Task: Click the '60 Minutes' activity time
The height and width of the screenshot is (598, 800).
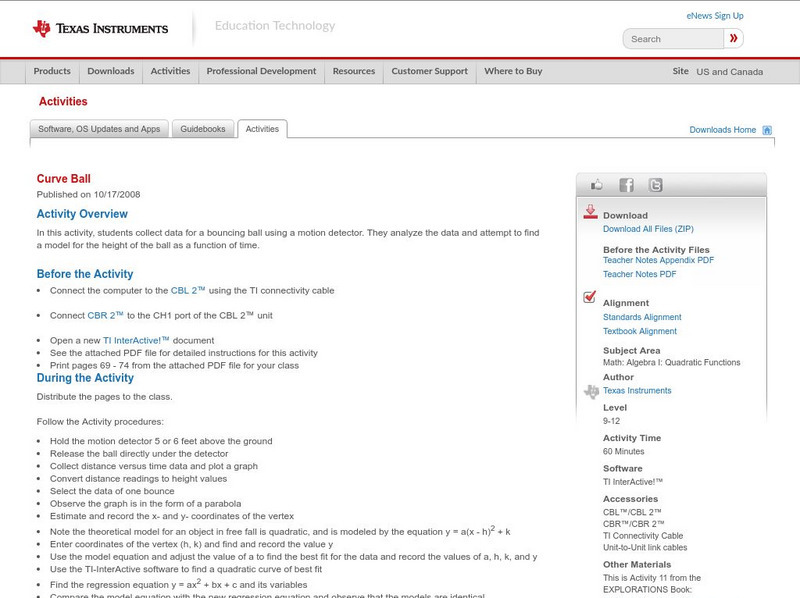Action: (623, 452)
